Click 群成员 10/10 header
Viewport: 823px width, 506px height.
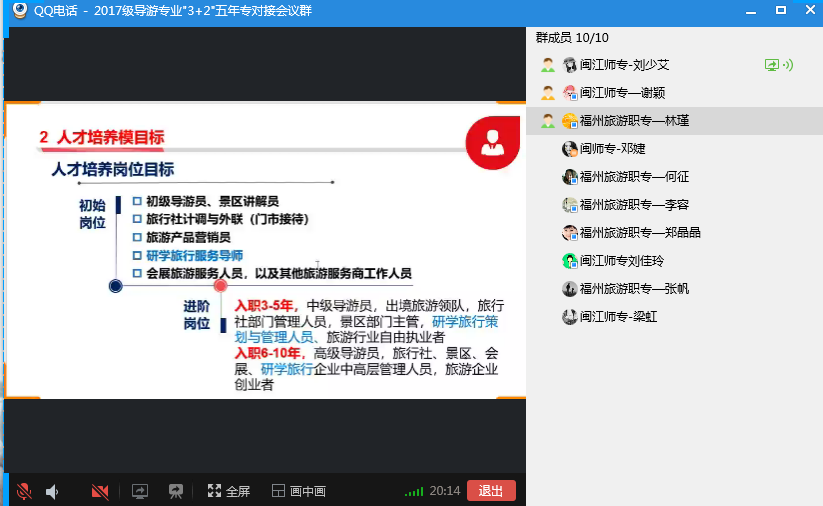tap(572, 38)
